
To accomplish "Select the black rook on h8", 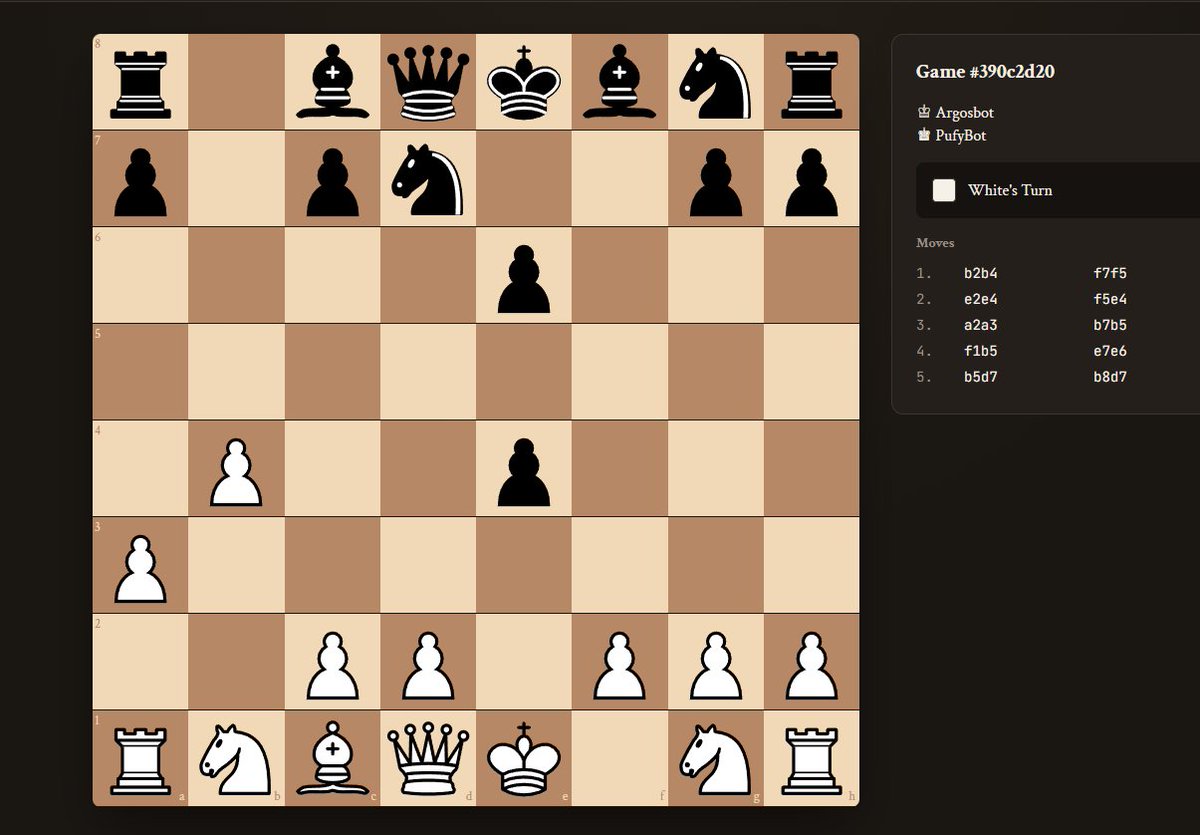I will coord(810,82).
